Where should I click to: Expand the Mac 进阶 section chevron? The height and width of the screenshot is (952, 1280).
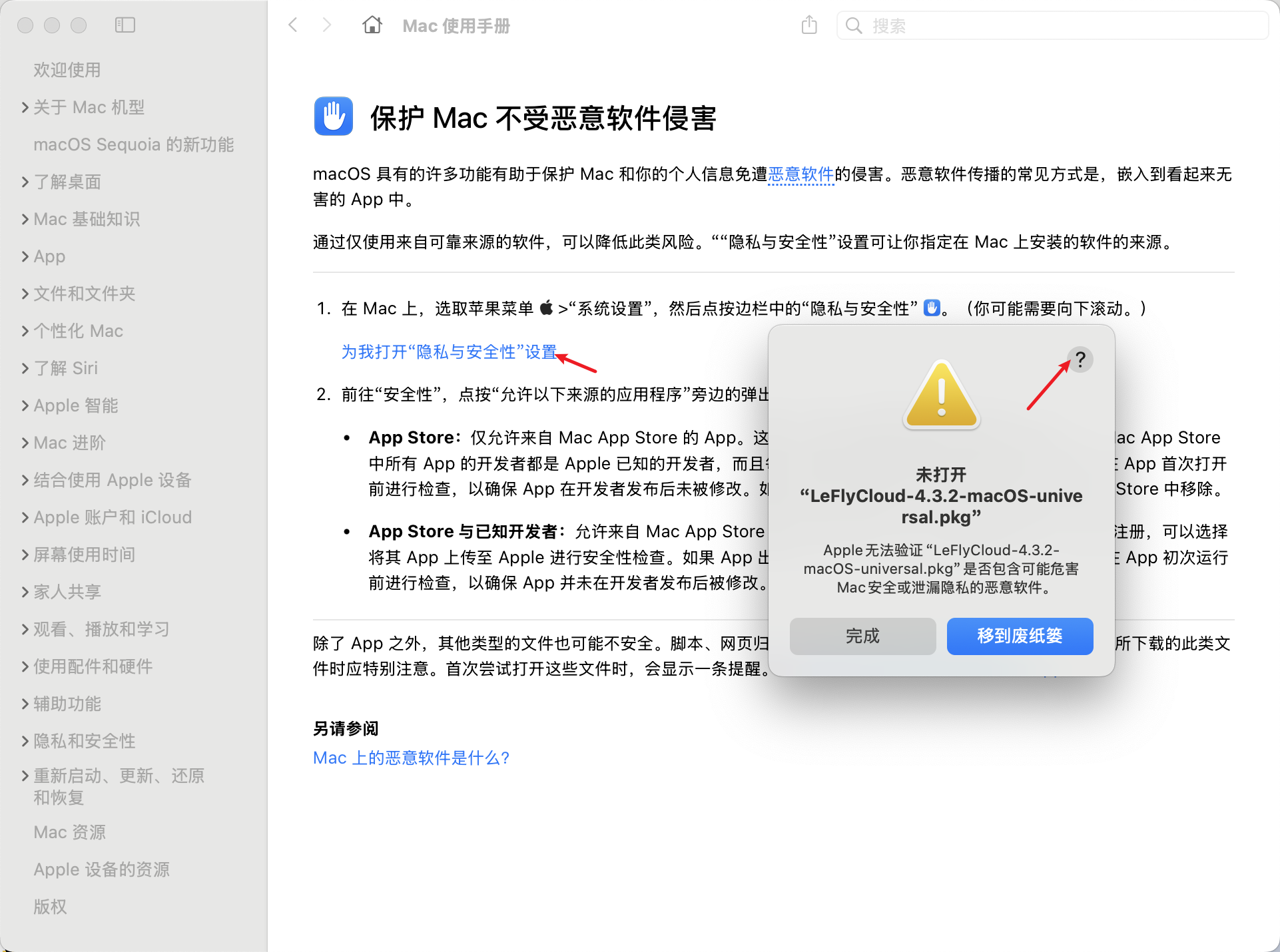25,443
